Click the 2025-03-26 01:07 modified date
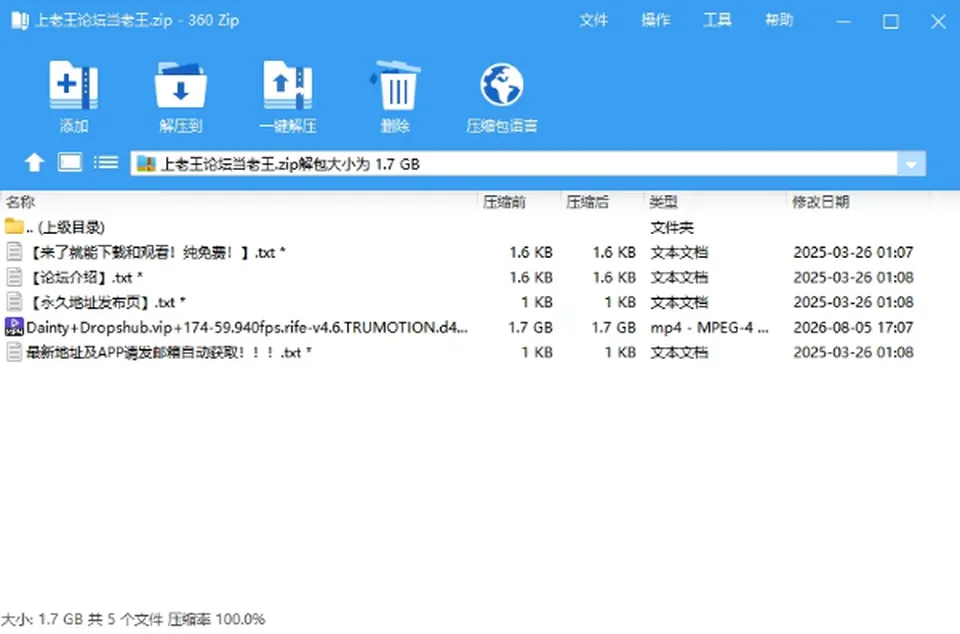Screen dimensions: 960x634 pyautogui.click(x=853, y=252)
